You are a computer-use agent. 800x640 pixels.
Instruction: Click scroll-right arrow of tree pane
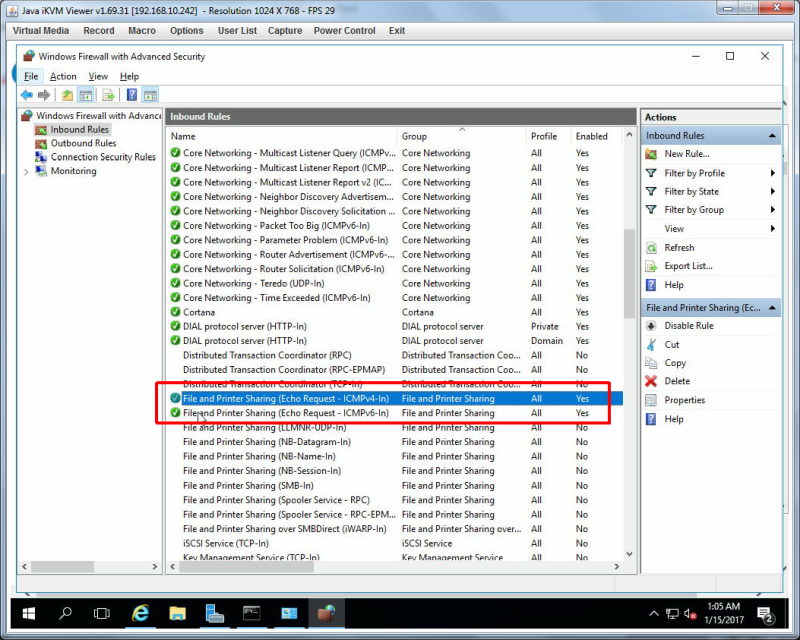tap(155, 567)
